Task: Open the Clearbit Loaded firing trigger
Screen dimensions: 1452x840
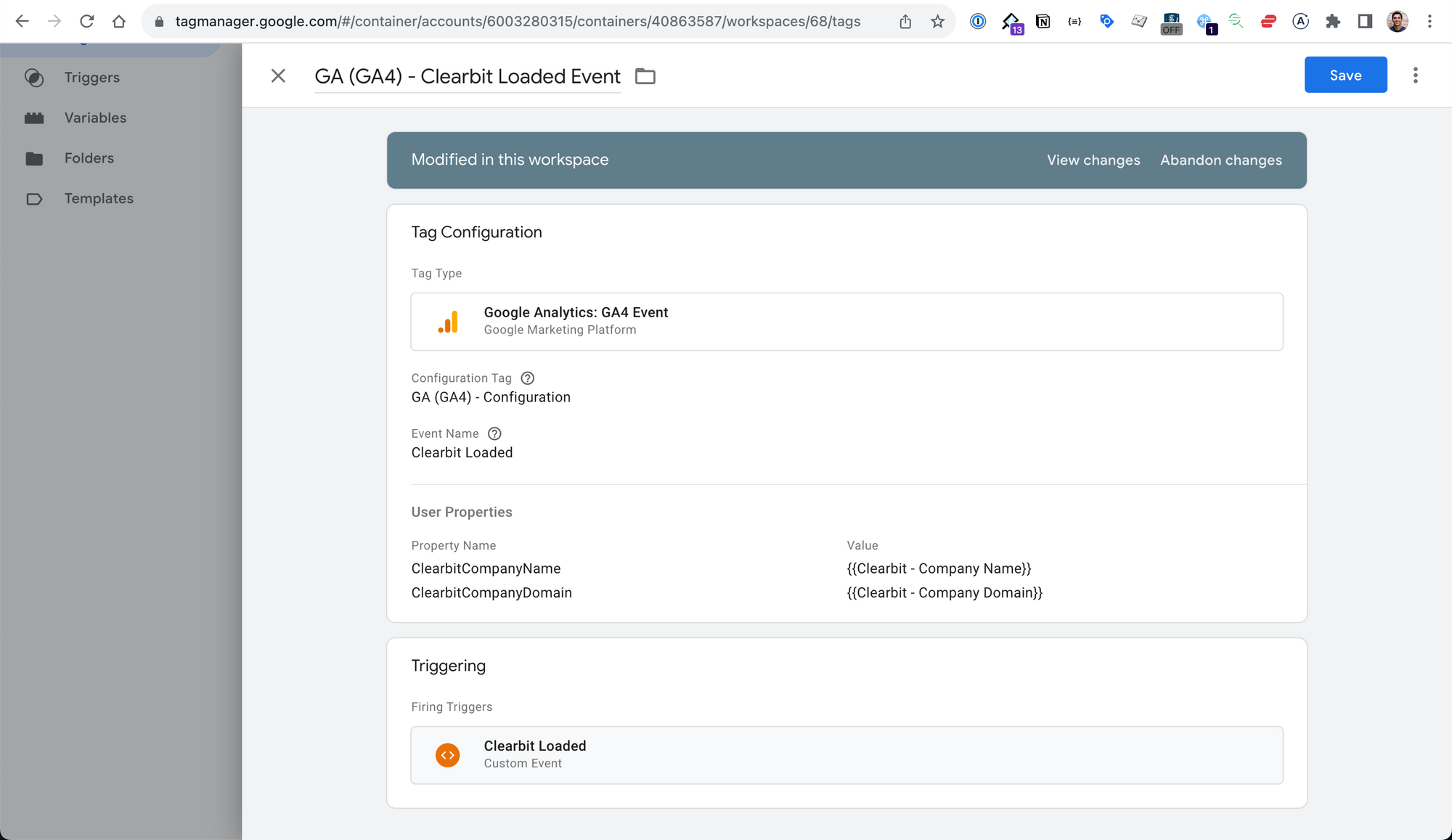Action: point(847,755)
